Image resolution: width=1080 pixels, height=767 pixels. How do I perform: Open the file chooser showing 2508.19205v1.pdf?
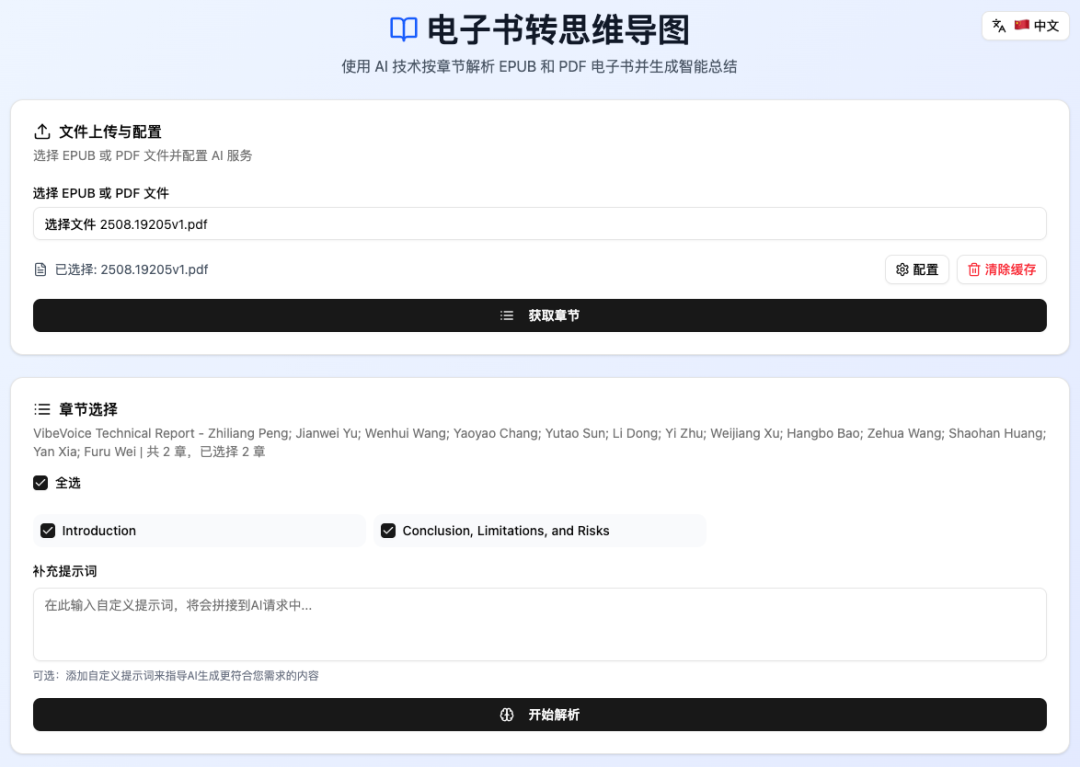click(539, 224)
